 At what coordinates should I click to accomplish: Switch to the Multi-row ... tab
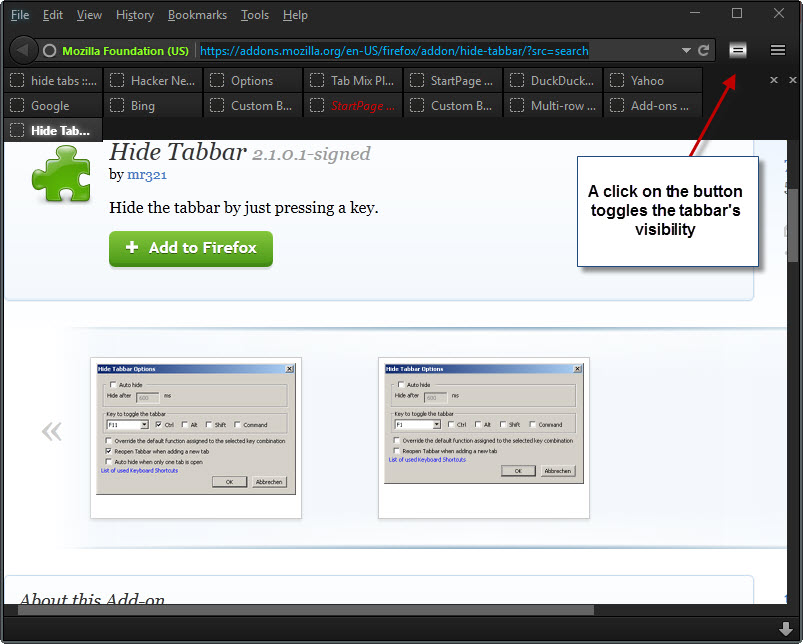(553, 105)
